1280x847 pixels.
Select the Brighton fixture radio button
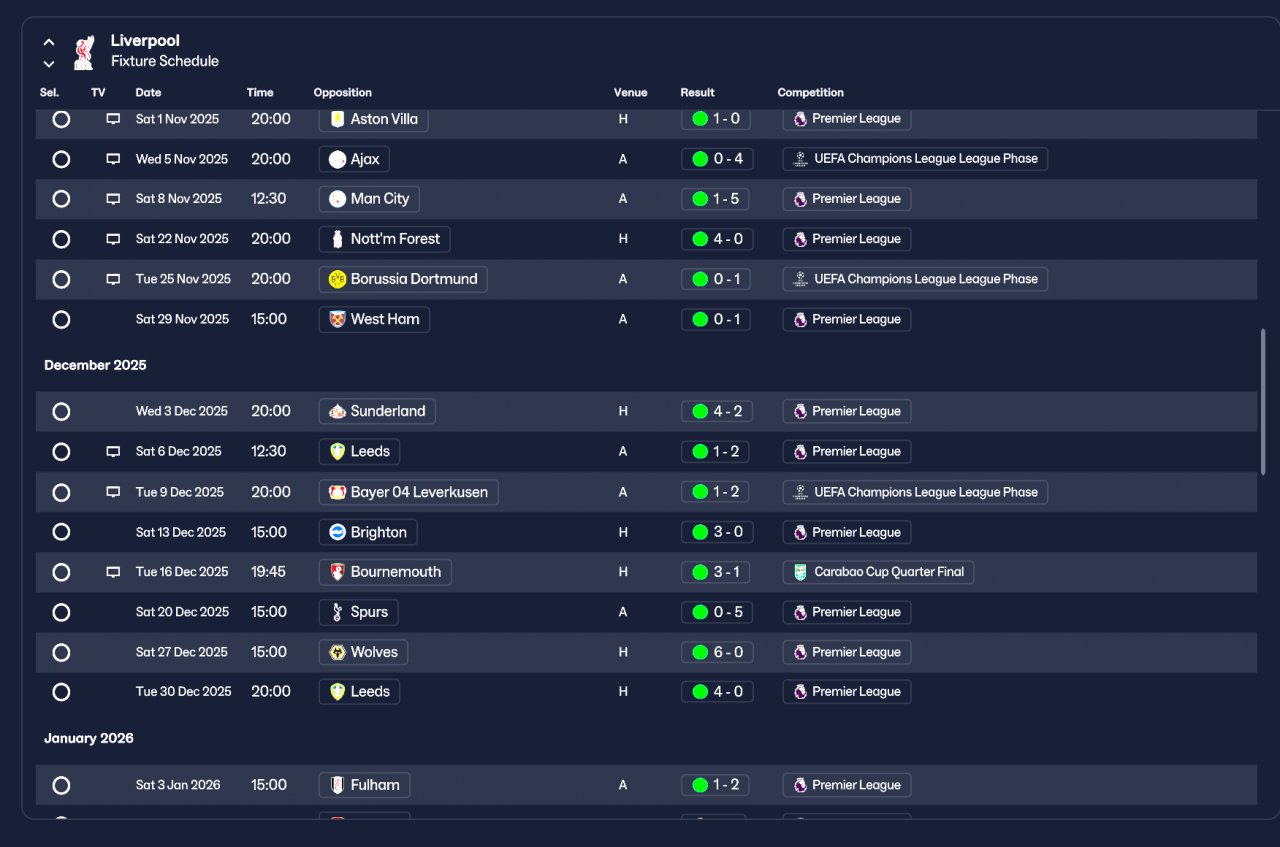(61, 532)
